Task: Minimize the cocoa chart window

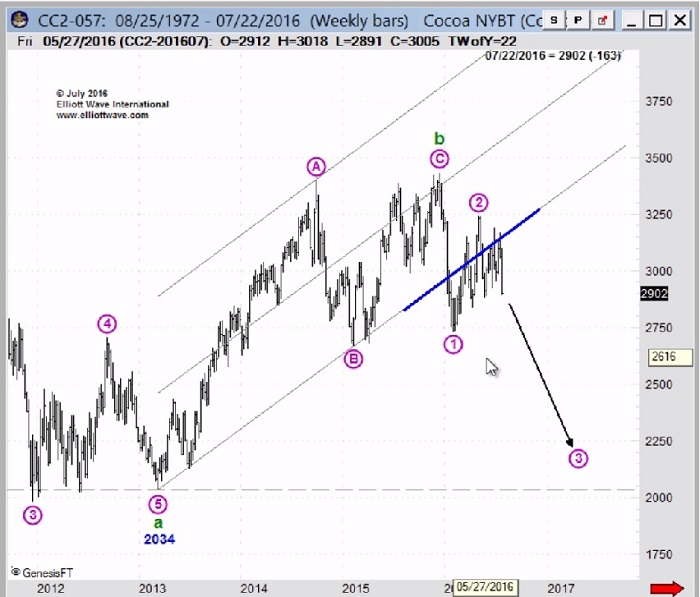Action: 631,21
